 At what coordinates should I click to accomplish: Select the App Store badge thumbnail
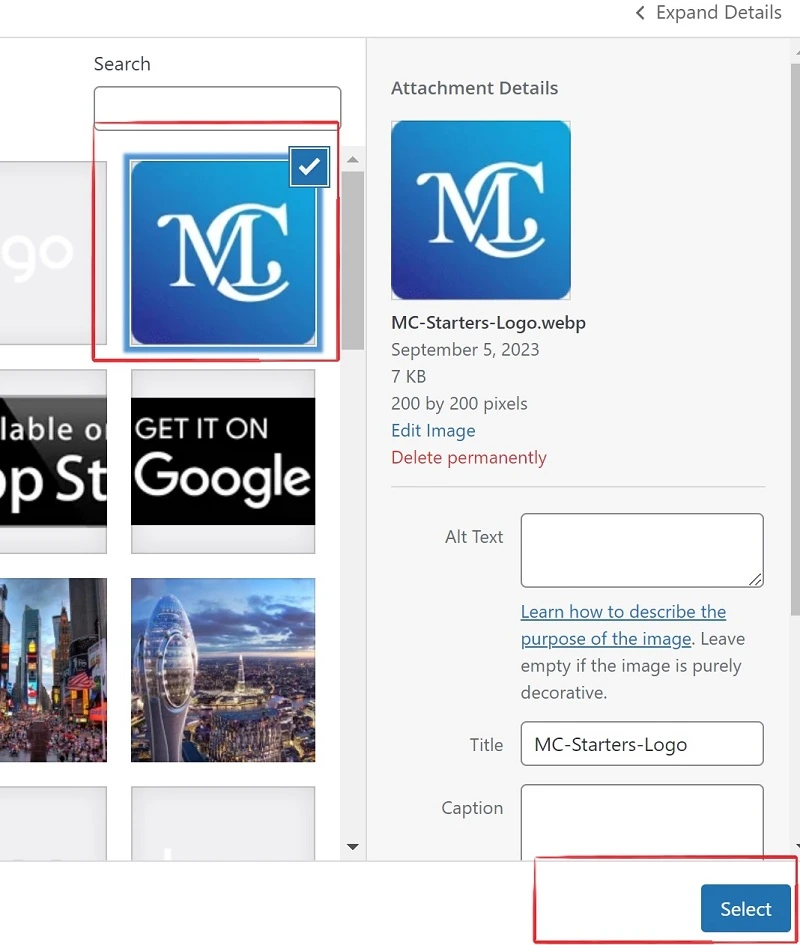pos(53,461)
